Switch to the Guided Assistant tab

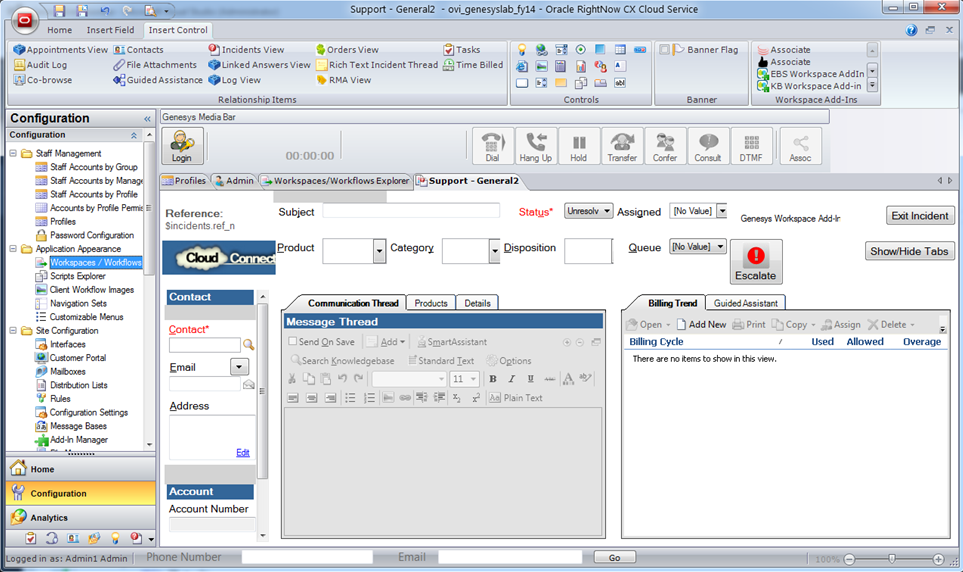click(x=745, y=303)
